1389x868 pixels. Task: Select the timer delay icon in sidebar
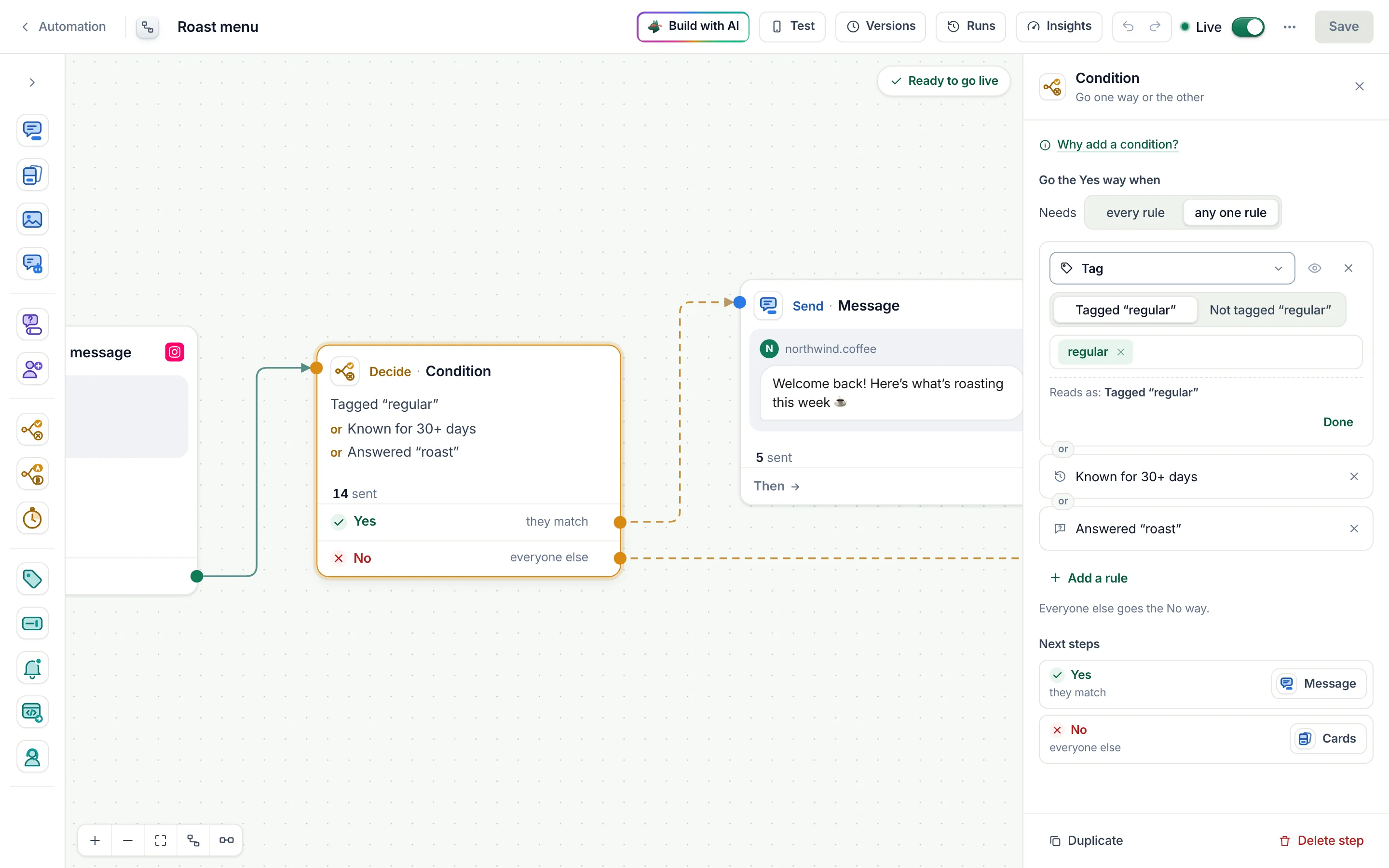[32, 518]
